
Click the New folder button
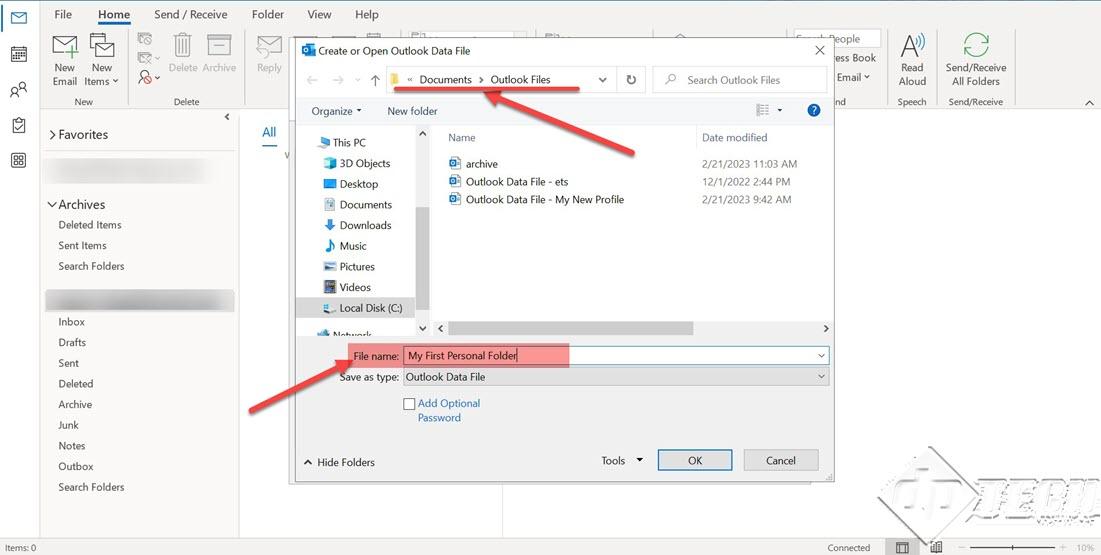[412, 111]
